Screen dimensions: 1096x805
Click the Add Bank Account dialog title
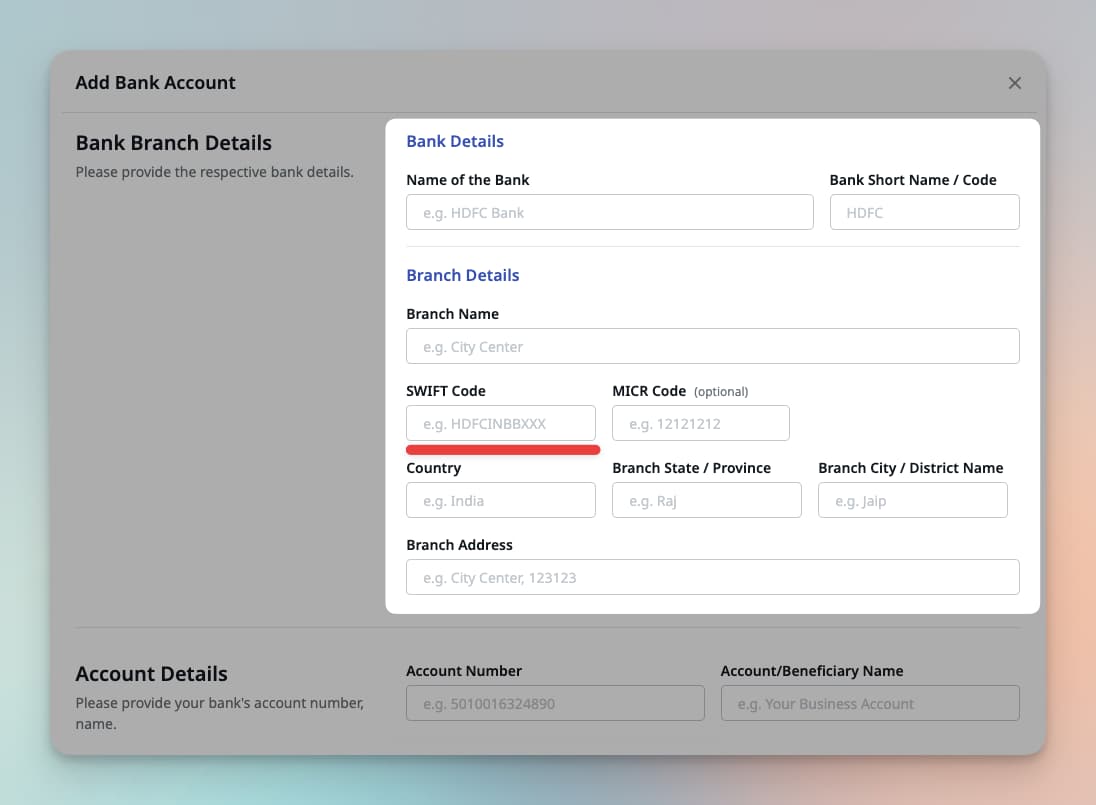(155, 82)
